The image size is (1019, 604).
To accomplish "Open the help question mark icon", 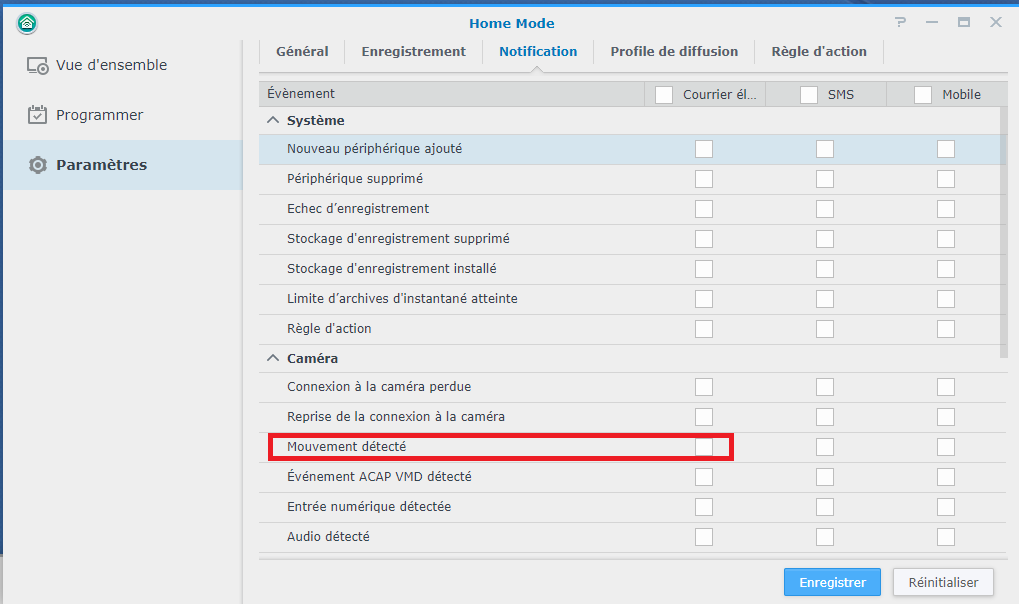I will 900,23.
